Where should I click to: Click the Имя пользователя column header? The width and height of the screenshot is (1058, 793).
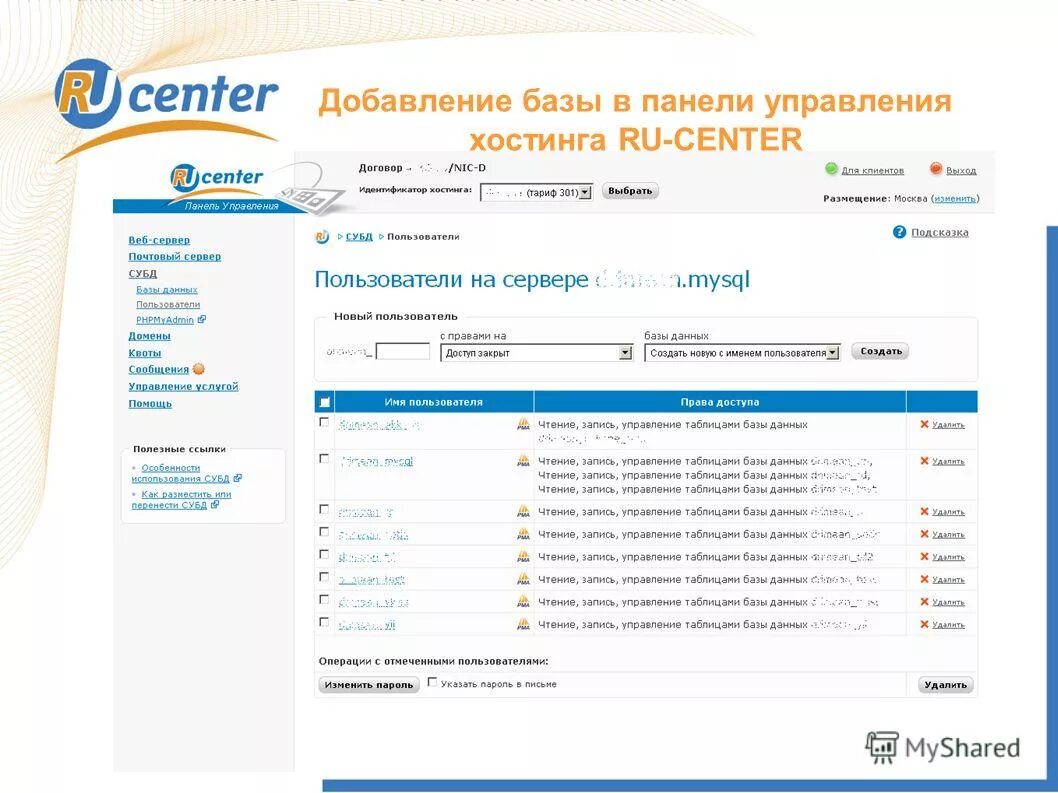click(434, 402)
